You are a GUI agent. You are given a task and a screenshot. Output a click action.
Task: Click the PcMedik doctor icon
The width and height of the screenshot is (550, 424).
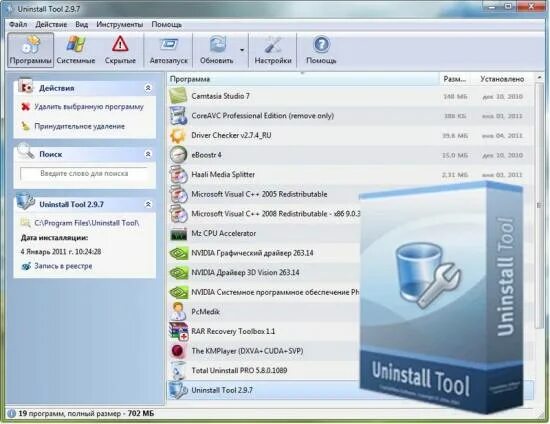[179, 311]
